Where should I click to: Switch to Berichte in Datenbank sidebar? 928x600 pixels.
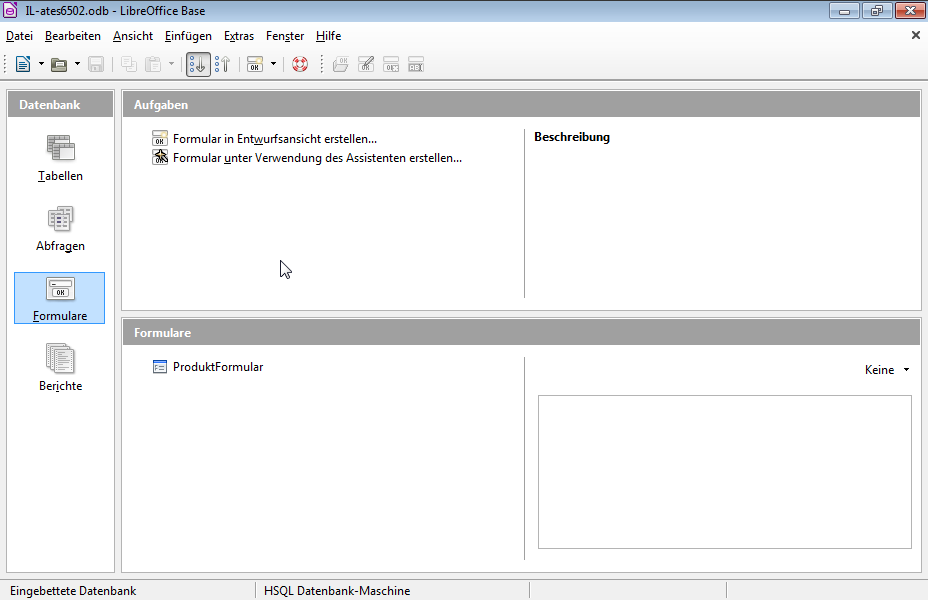tap(60, 368)
